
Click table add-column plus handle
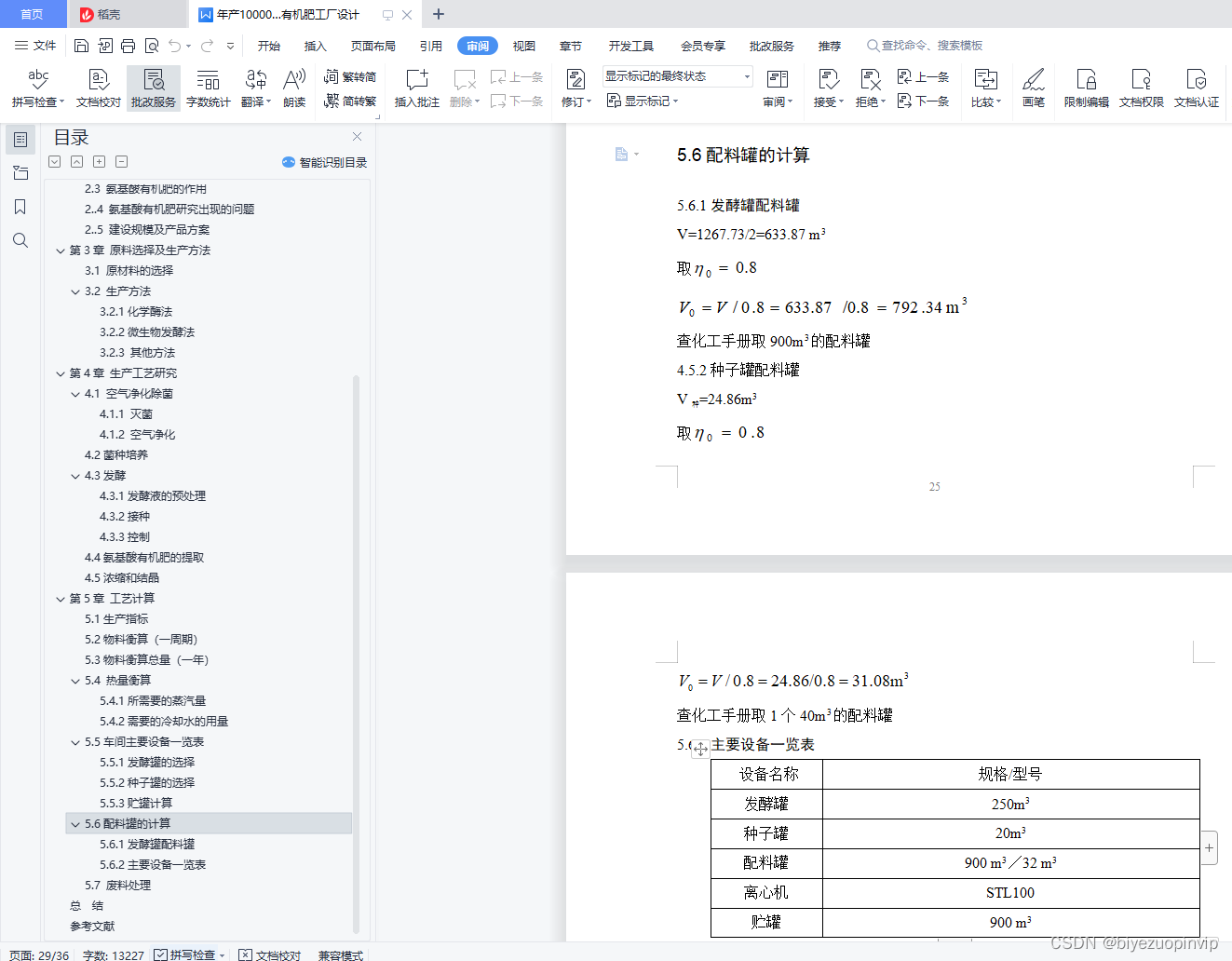click(1209, 847)
